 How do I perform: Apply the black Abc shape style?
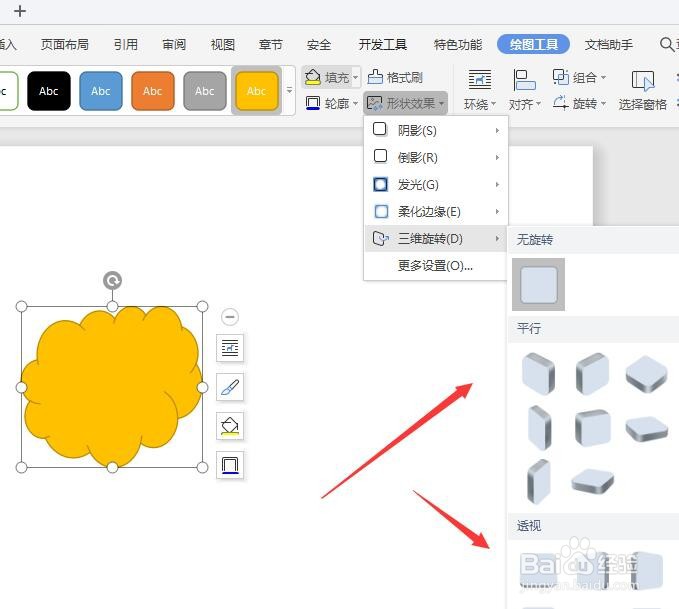tap(49, 91)
